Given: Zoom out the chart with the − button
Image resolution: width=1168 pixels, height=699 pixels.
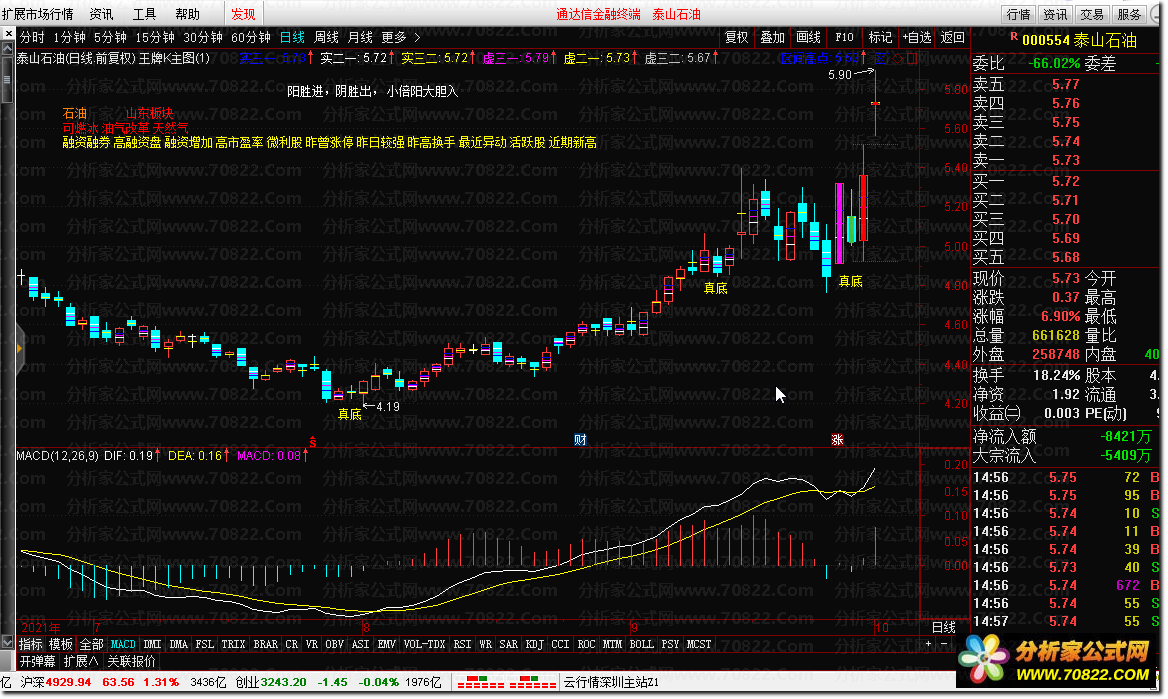Looking at the screenshot, I should (944, 644).
